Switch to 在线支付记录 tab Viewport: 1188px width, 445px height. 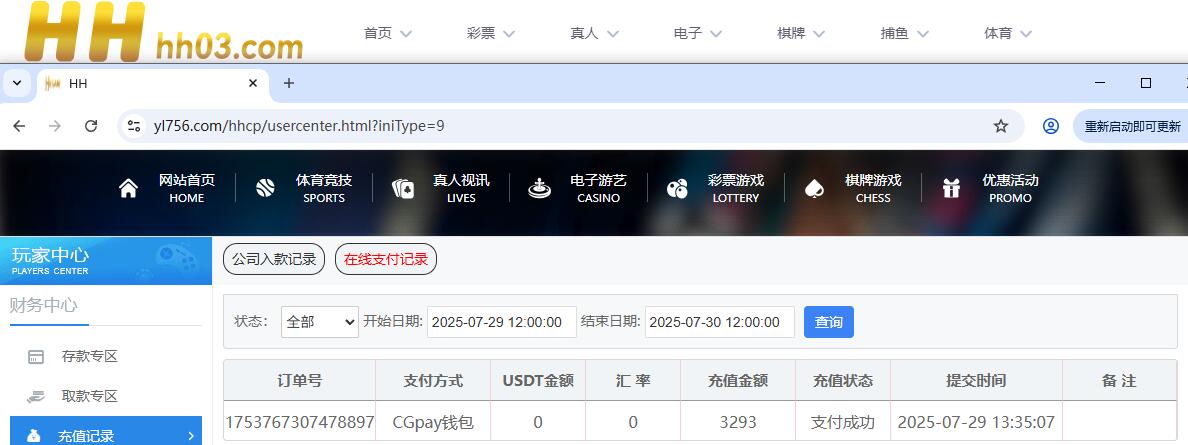coord(386,259)
